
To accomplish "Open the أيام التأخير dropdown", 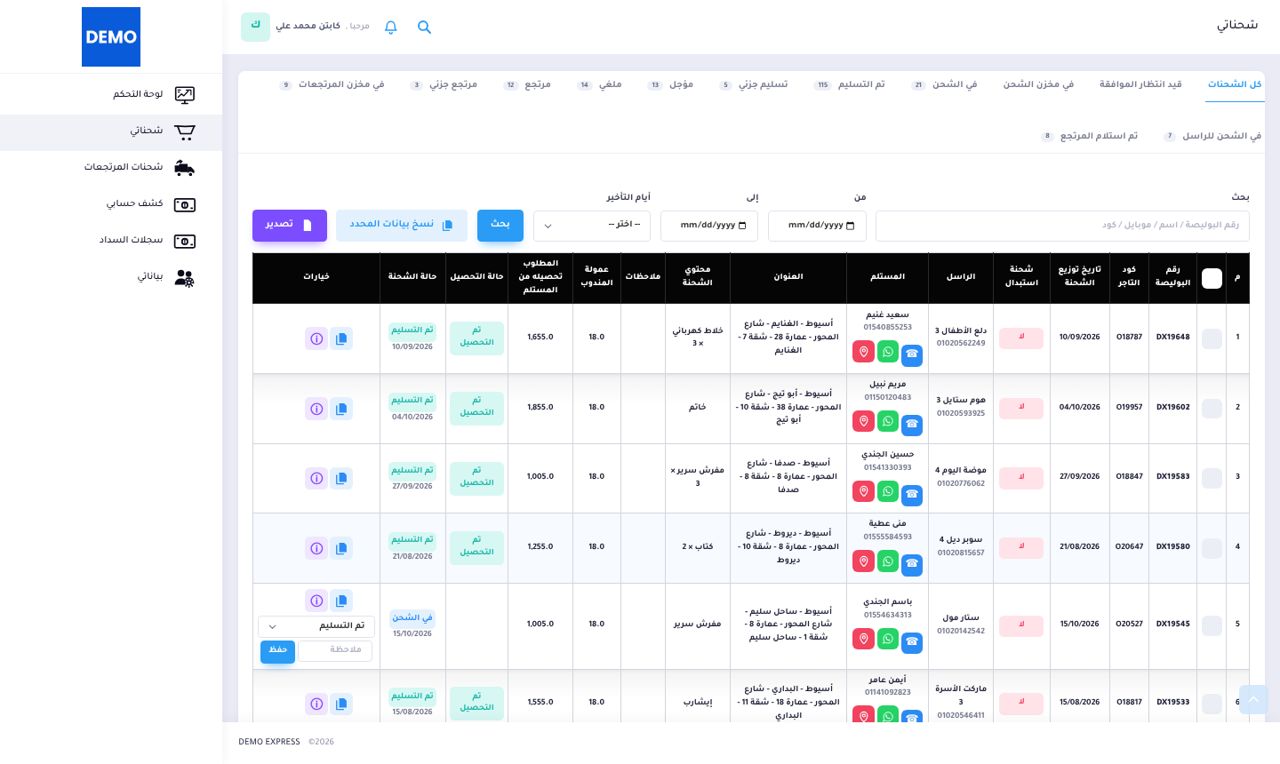I will tap(592, 226).
